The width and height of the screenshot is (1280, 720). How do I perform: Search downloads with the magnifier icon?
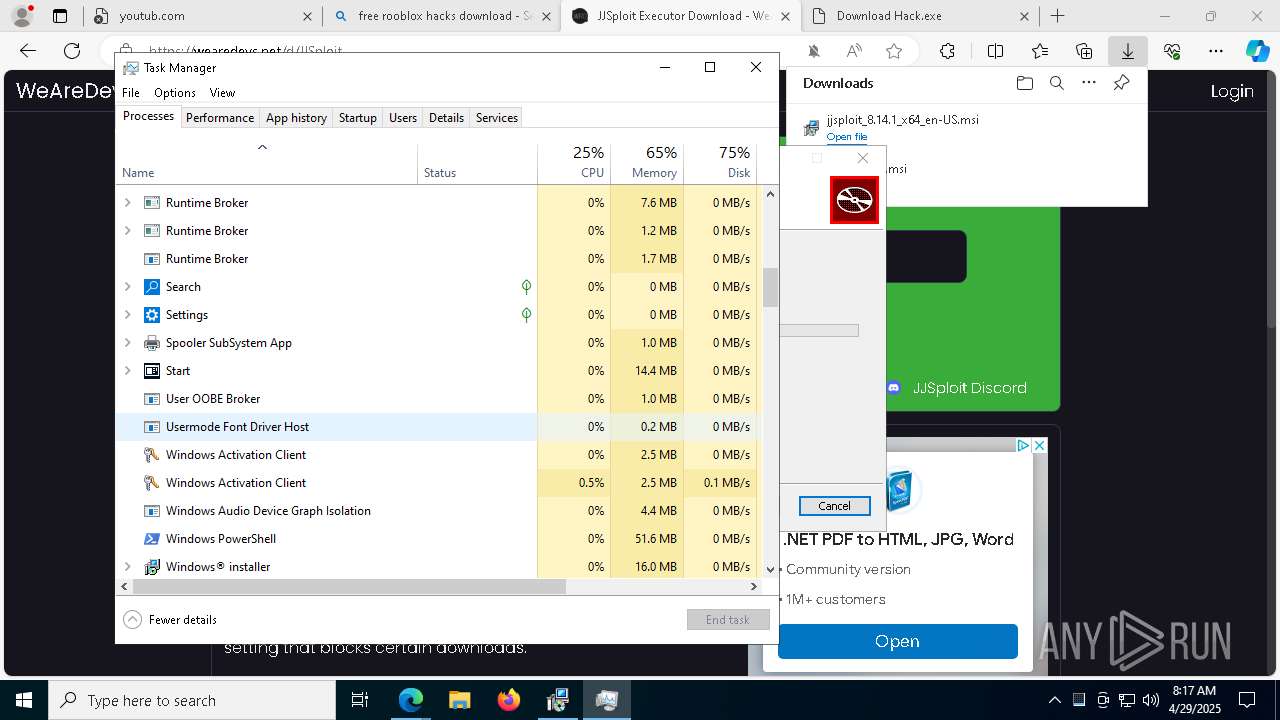point(1056,83)
